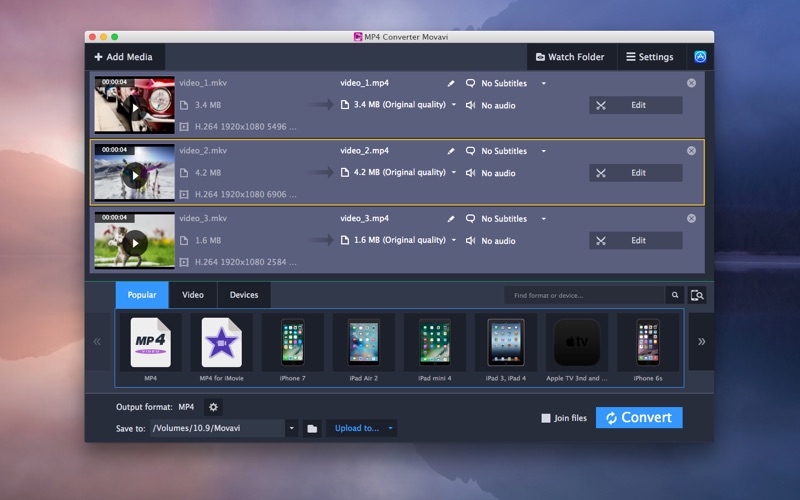Click the Convert button
Image resolution: width=800 pixels, height=500 pixels.
pyautogui.click(x=639, y=417)
